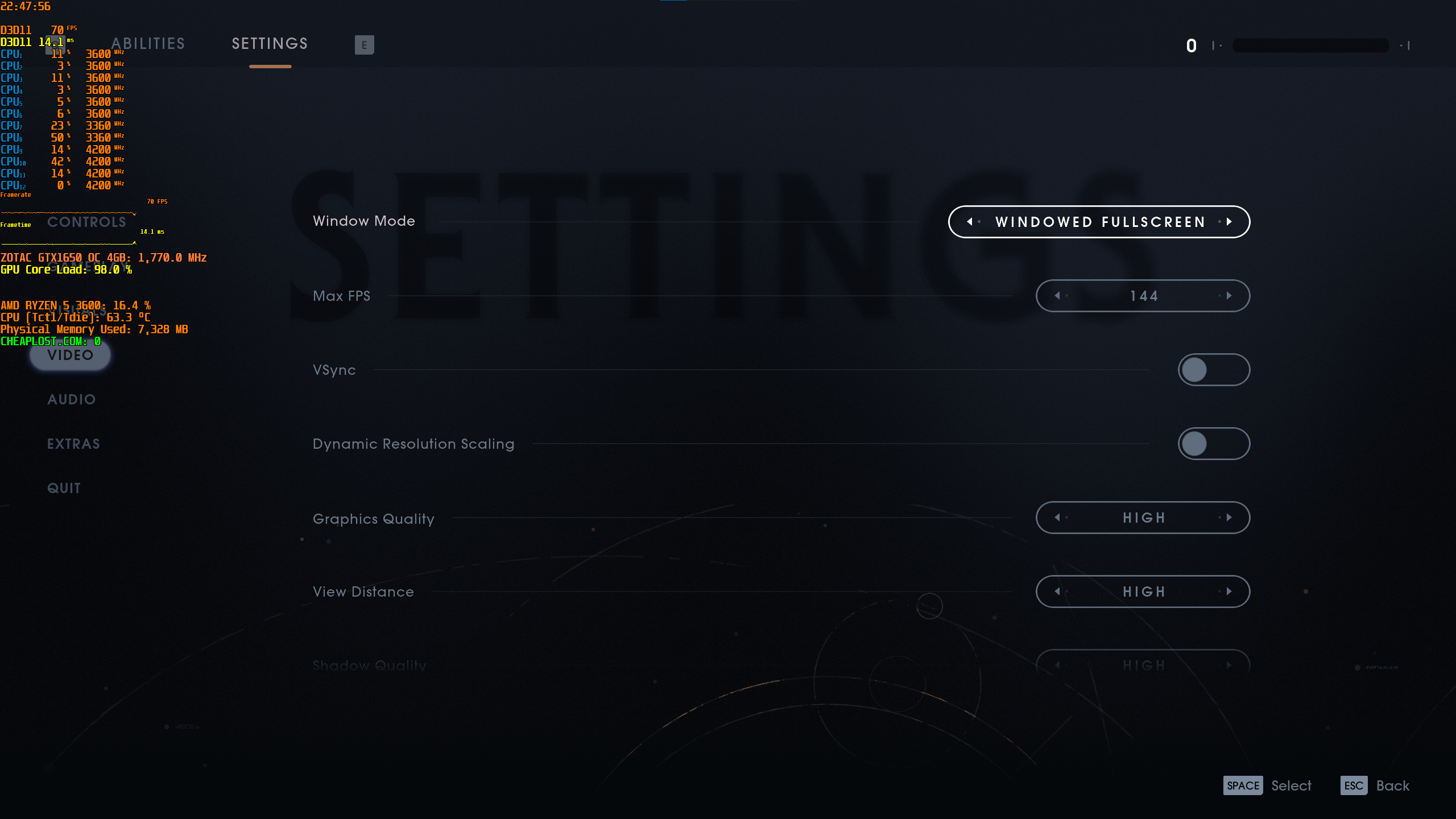The height and width of the screenshot is (819, 1456).
Task: Select the Quit menu entry
Action: [x=64, y=488]
